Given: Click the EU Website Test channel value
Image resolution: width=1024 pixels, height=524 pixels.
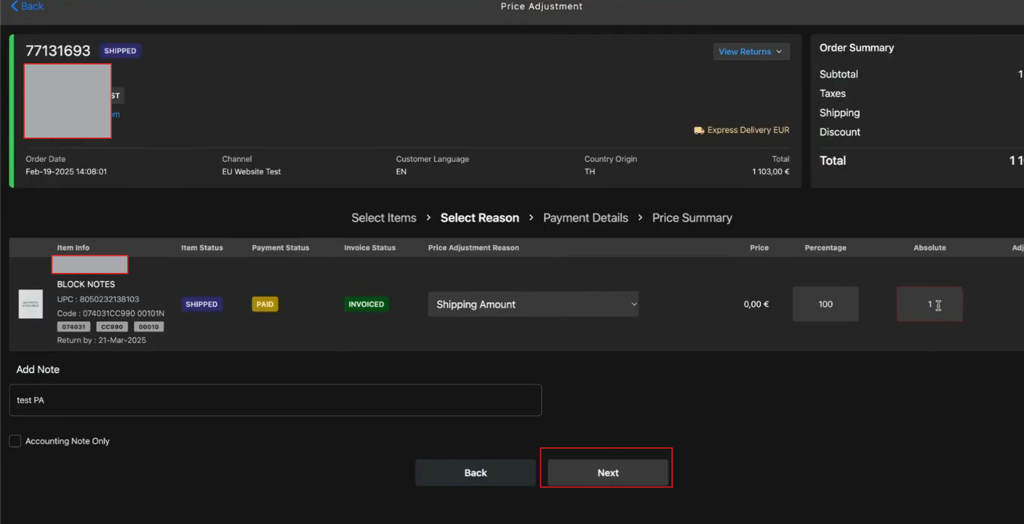Looking at the screenshot, I should pyautogui.click(x=251, y=172).
